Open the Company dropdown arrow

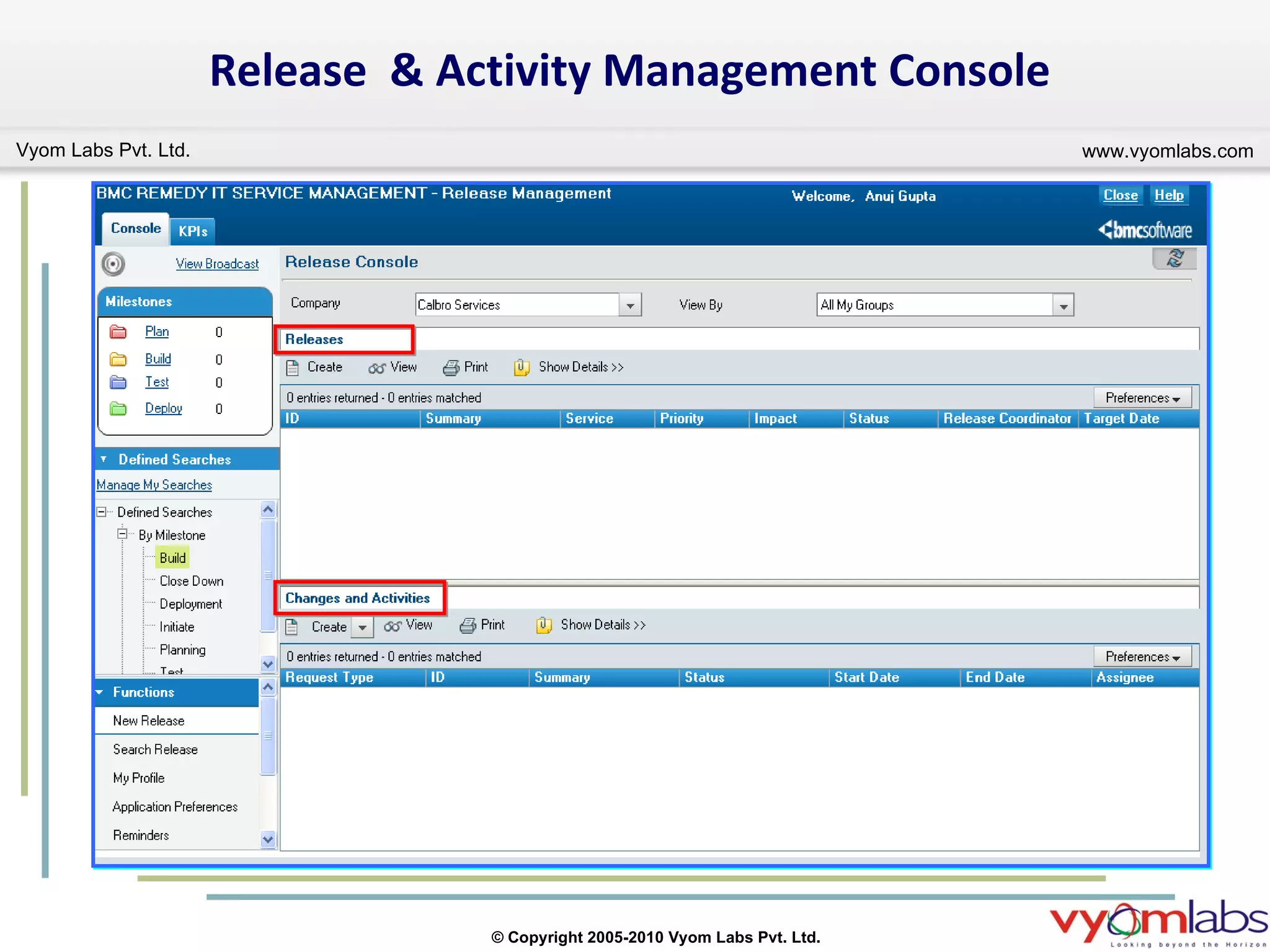point(630,305)
